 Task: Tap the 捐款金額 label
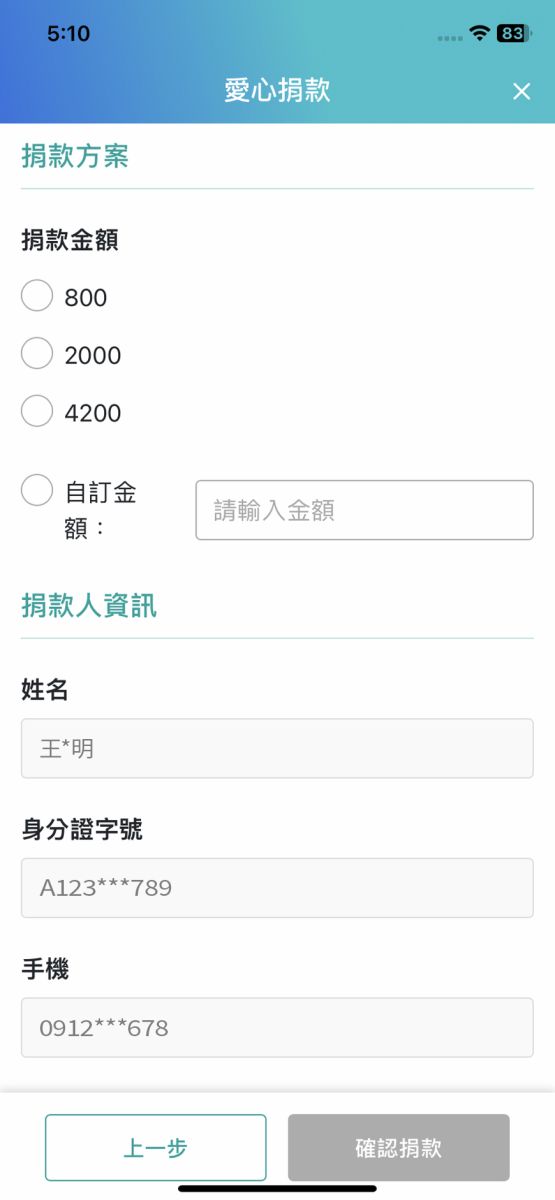pyautogui.click(x=70, y=240)
